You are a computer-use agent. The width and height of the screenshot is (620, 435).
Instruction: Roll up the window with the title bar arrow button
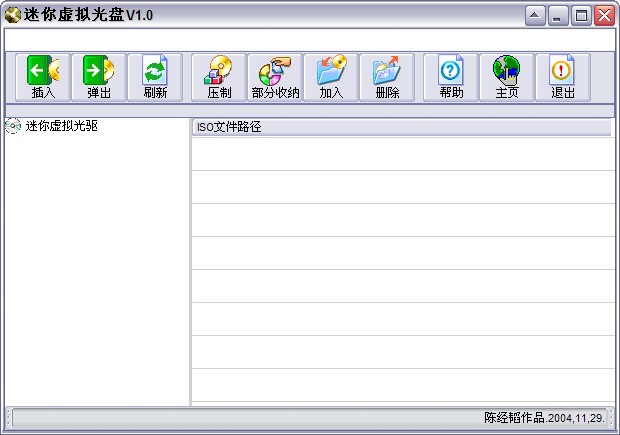point(535,16)
